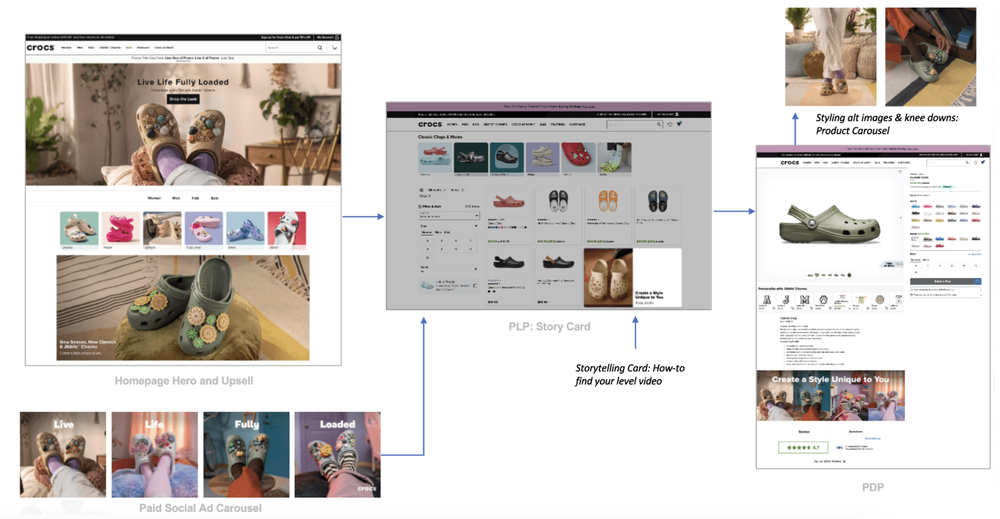Click the crocs logo on the PLP page

(x=430, y=124)
